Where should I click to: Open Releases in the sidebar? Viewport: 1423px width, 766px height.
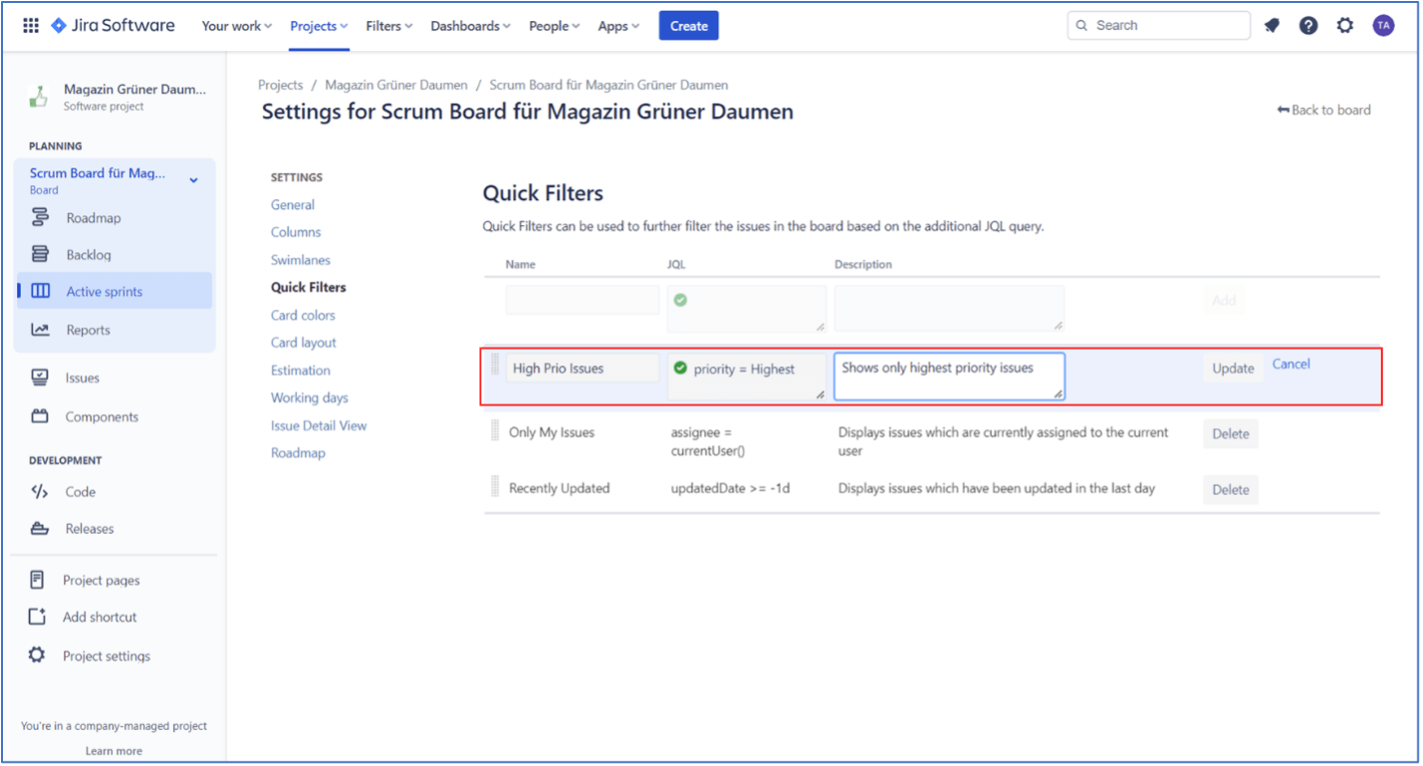89,529
